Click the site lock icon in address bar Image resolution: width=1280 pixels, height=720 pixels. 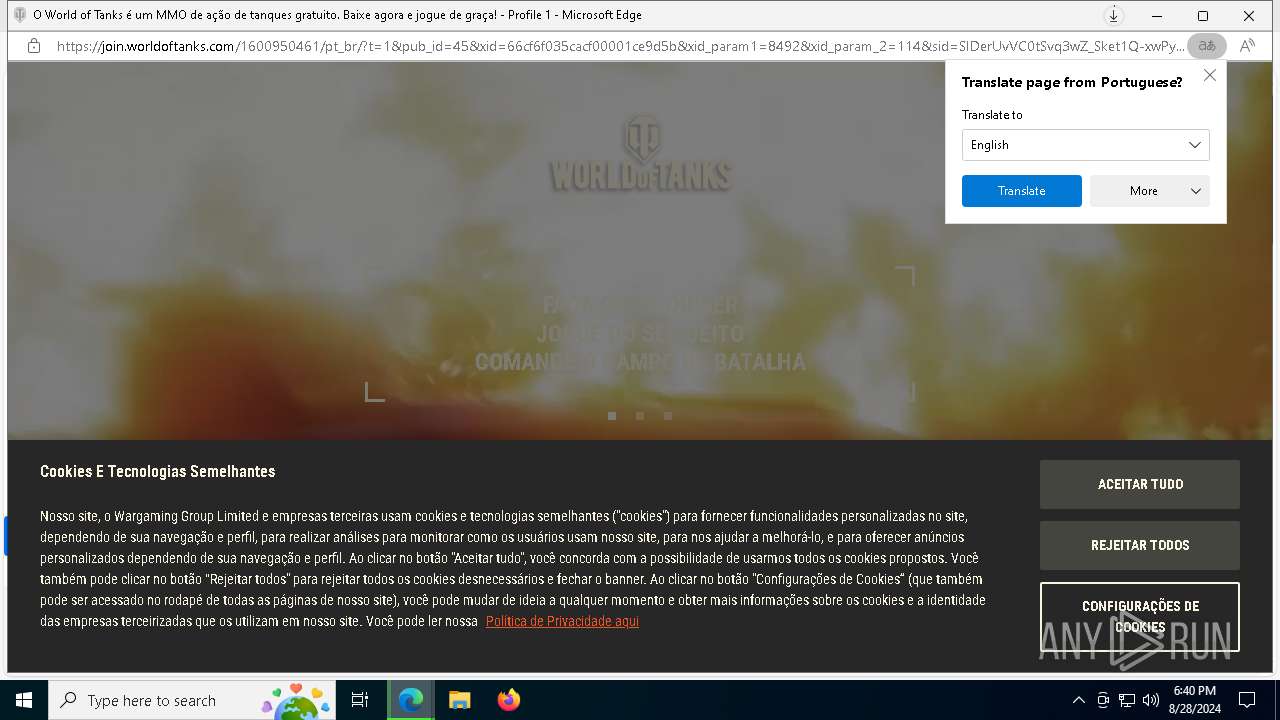pos(34,46)
